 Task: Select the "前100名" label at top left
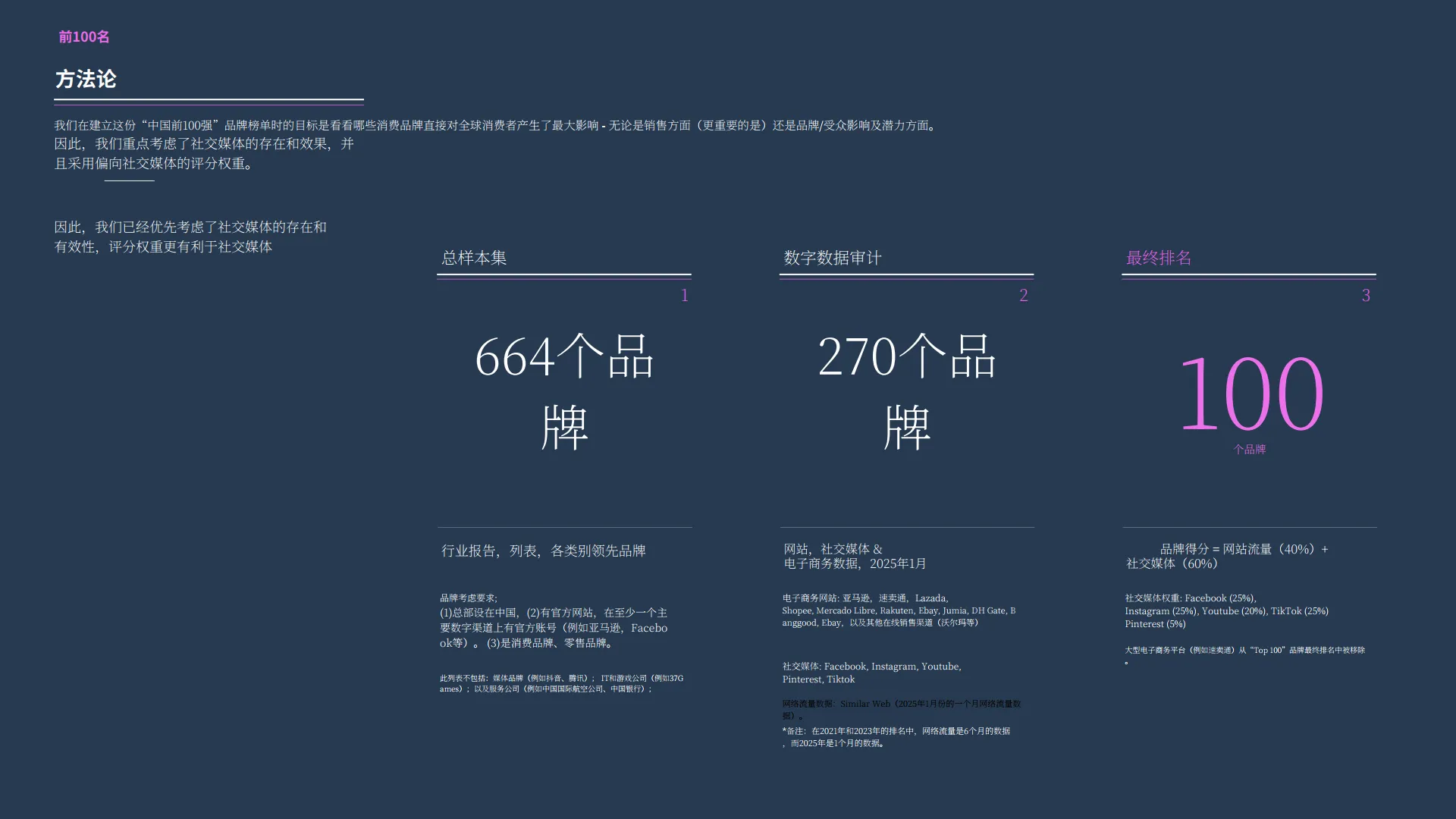tap(83, 36)
